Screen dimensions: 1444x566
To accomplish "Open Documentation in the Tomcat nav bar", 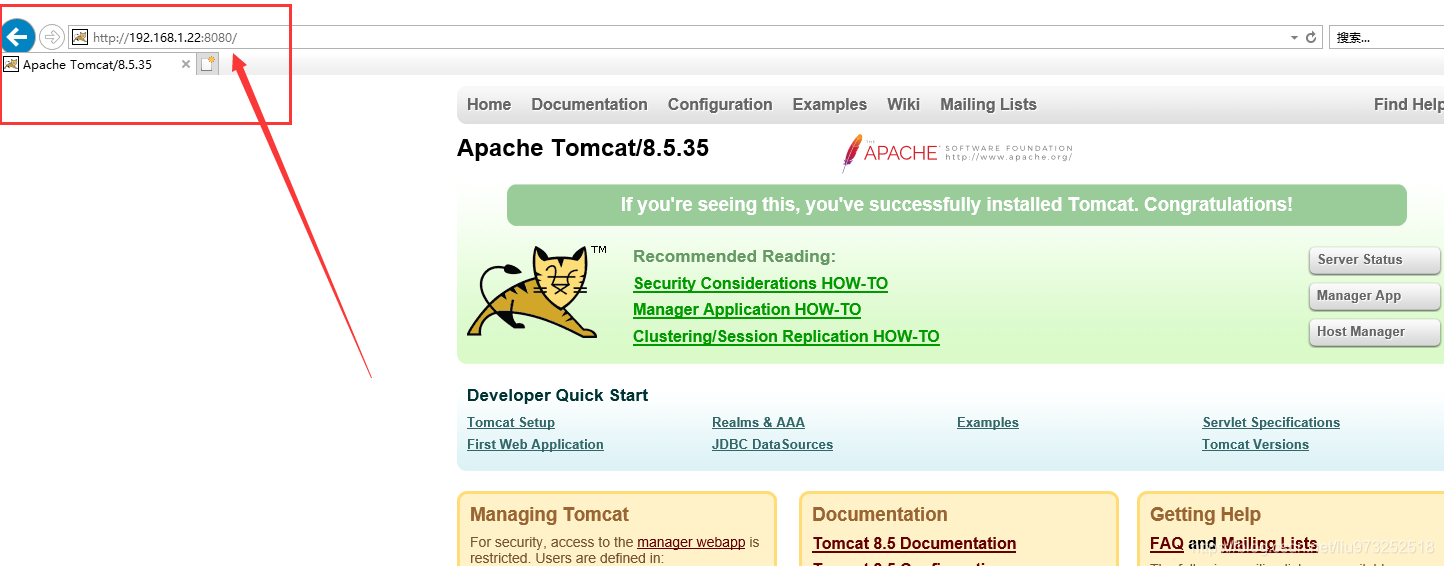I will [x=589, y=104].
